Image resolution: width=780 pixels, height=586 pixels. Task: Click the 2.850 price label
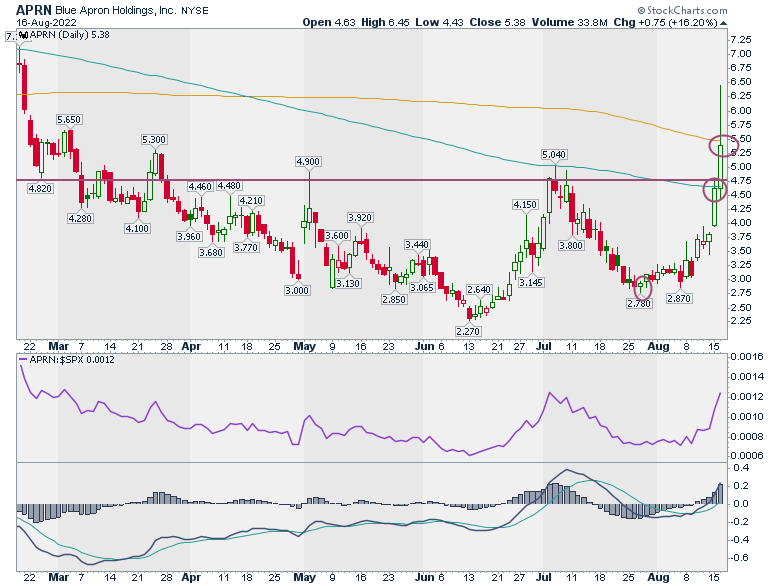(x=394, y=300)
